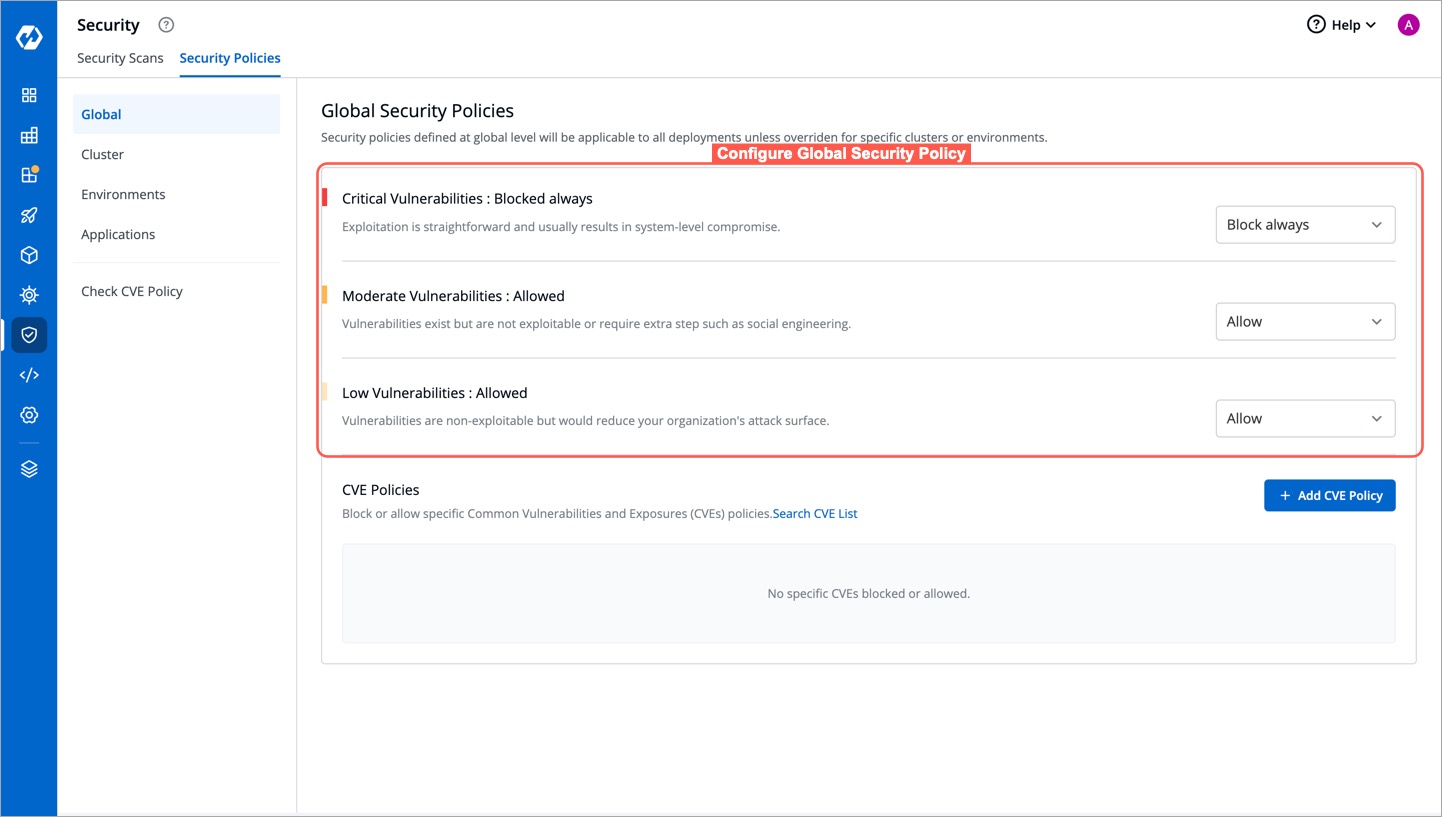Open the Block always severity dropdown
The height and width of the screenshot is (817, 1442).
click(1305, 224)
